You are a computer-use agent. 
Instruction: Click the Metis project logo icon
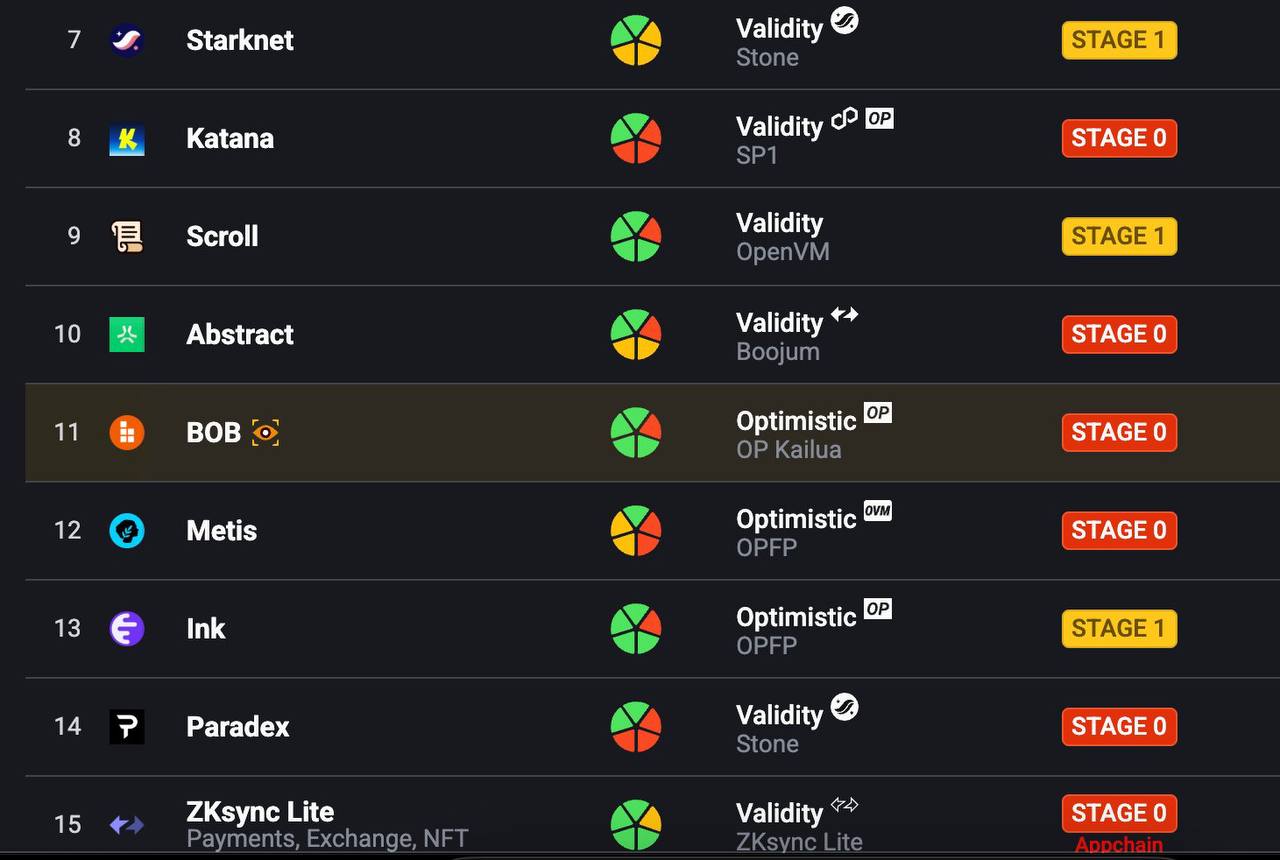coord(127,531)
